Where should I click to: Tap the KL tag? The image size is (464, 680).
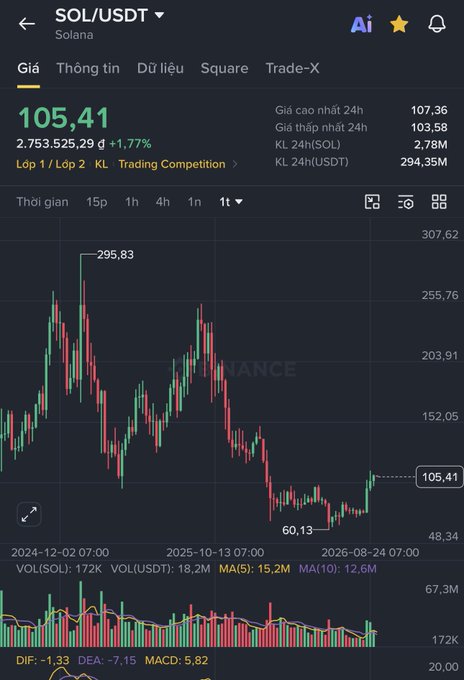coord(101,164)
